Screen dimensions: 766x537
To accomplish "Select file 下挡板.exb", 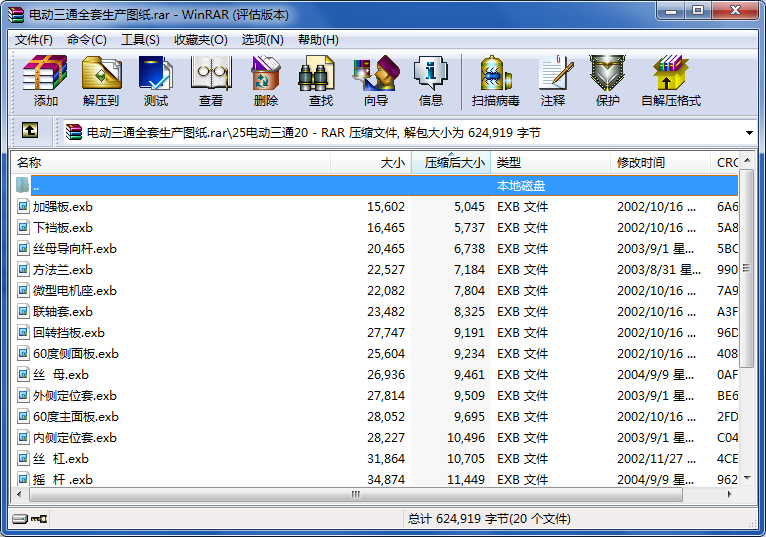I will coord(63,228).
